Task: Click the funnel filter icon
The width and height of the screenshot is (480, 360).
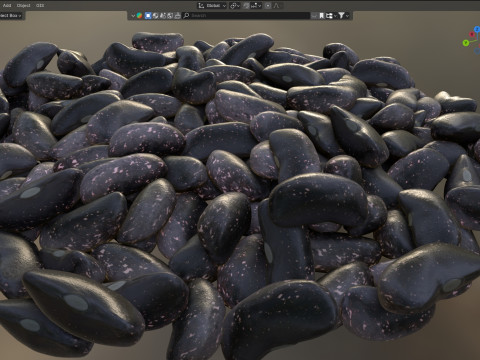Action: (341, 16)
